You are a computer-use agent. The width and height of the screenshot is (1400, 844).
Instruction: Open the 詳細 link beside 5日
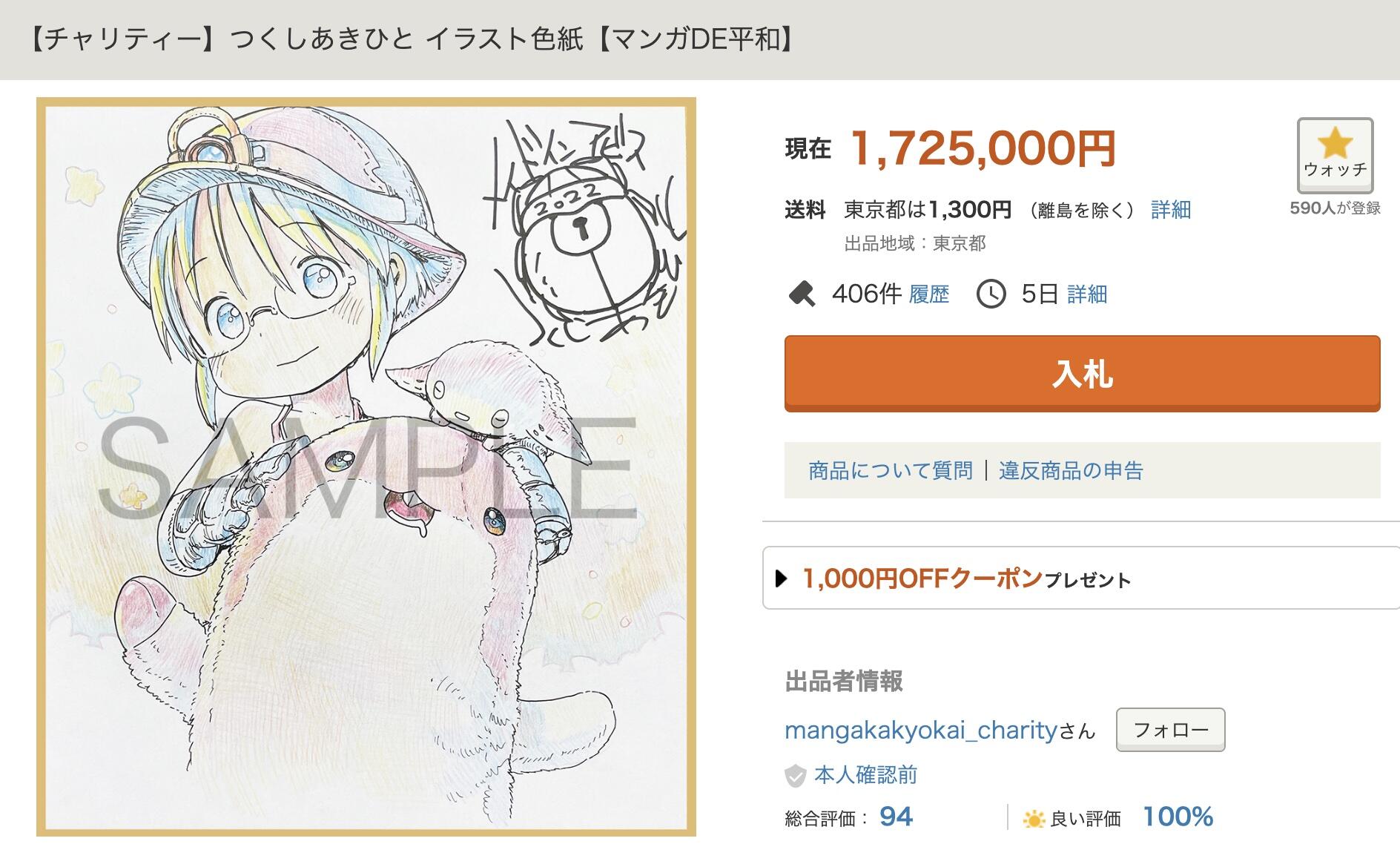click(1086, 294)
